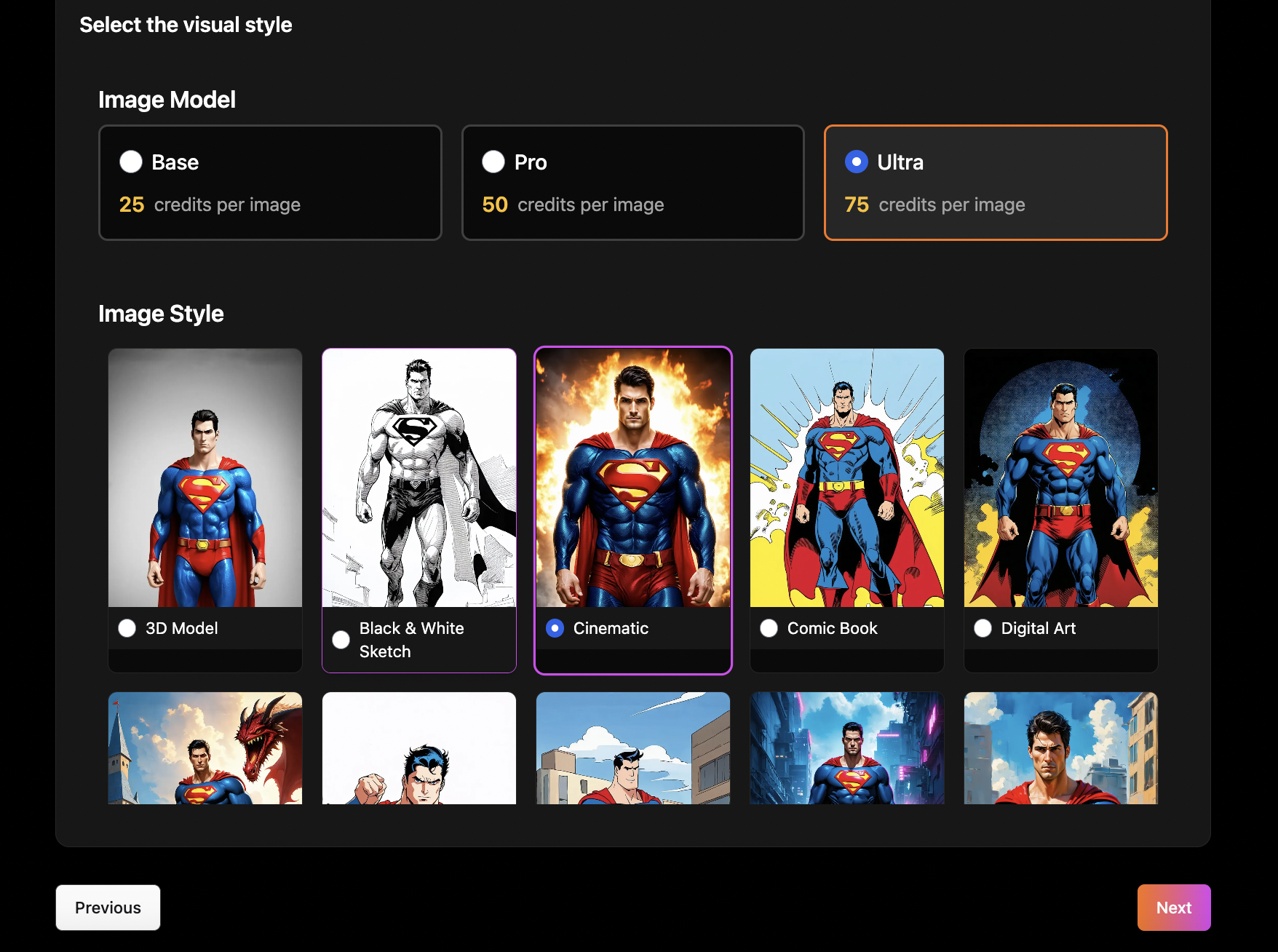Click the 'Base' model label
The image size is (1278, 952).
[x=175, y=162]
